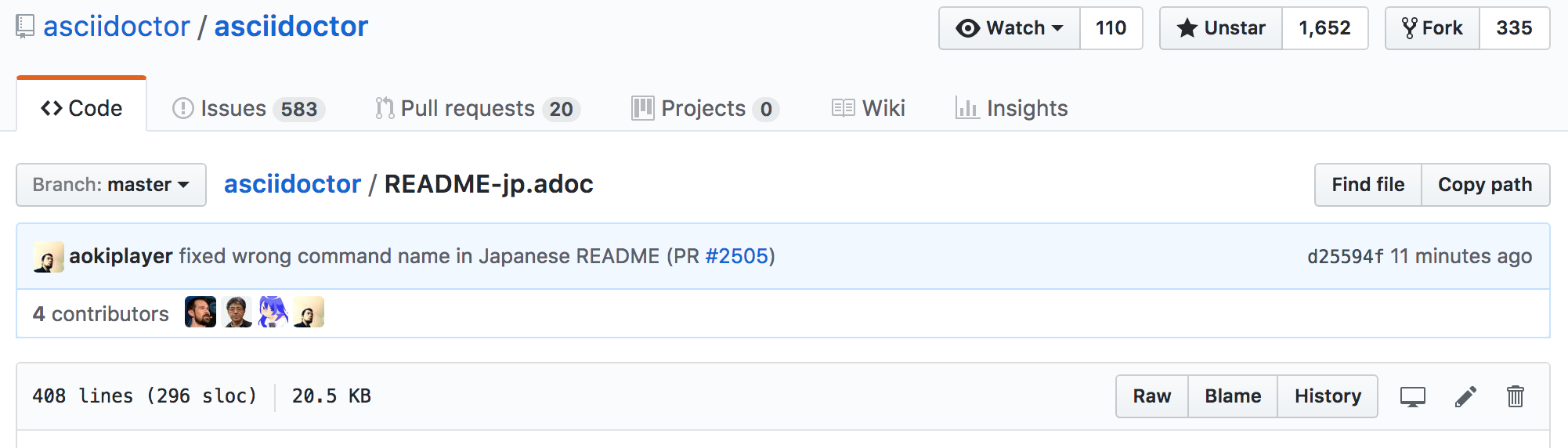Image resolution: width=1568 pixels, height=448 pixels.
Task: View the Raw file
Action: click(x=1152, y=396)
